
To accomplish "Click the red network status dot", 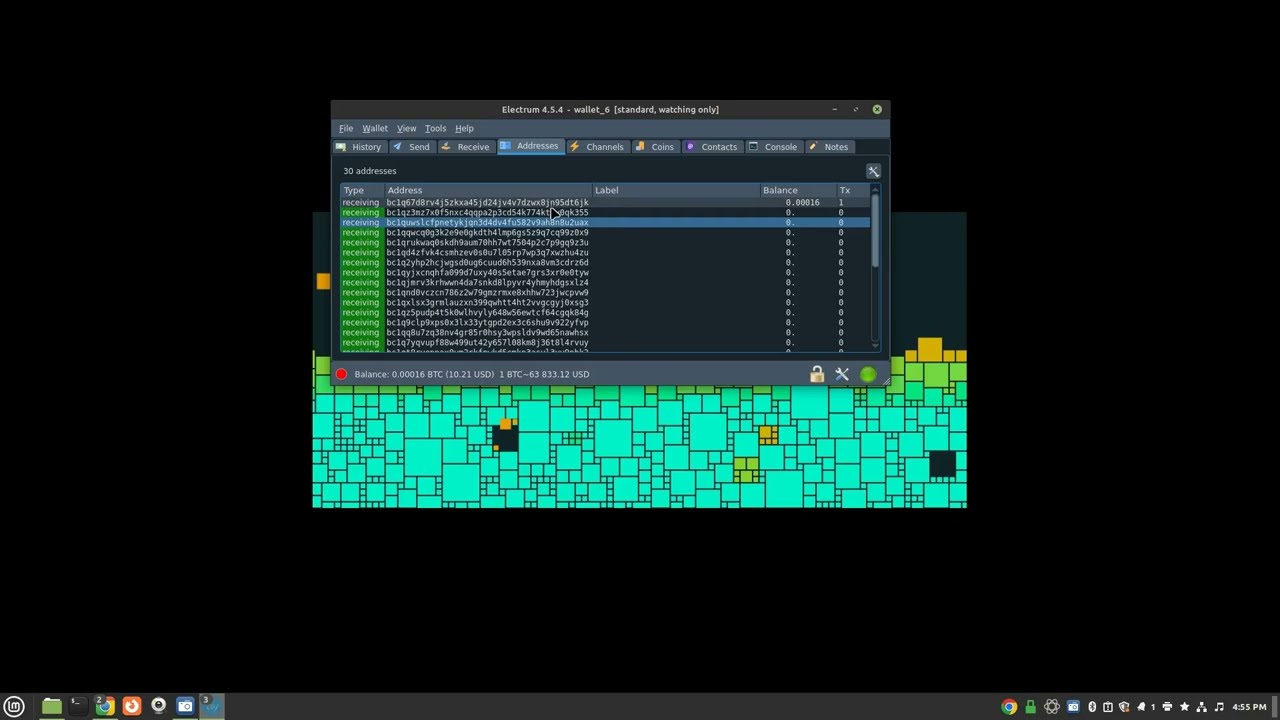I will click(341, 374).
